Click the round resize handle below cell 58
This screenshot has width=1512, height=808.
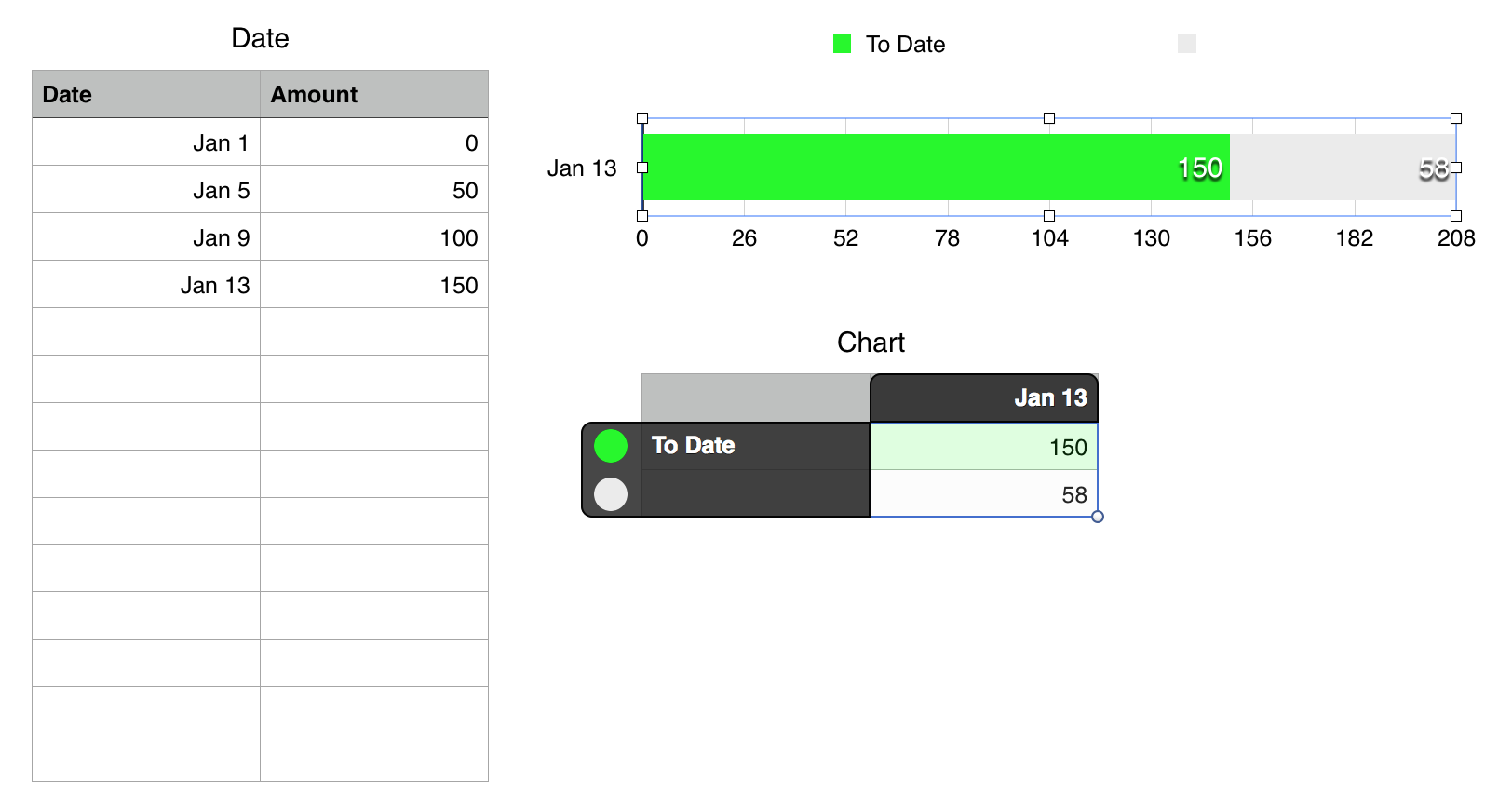click(1098, 517)
